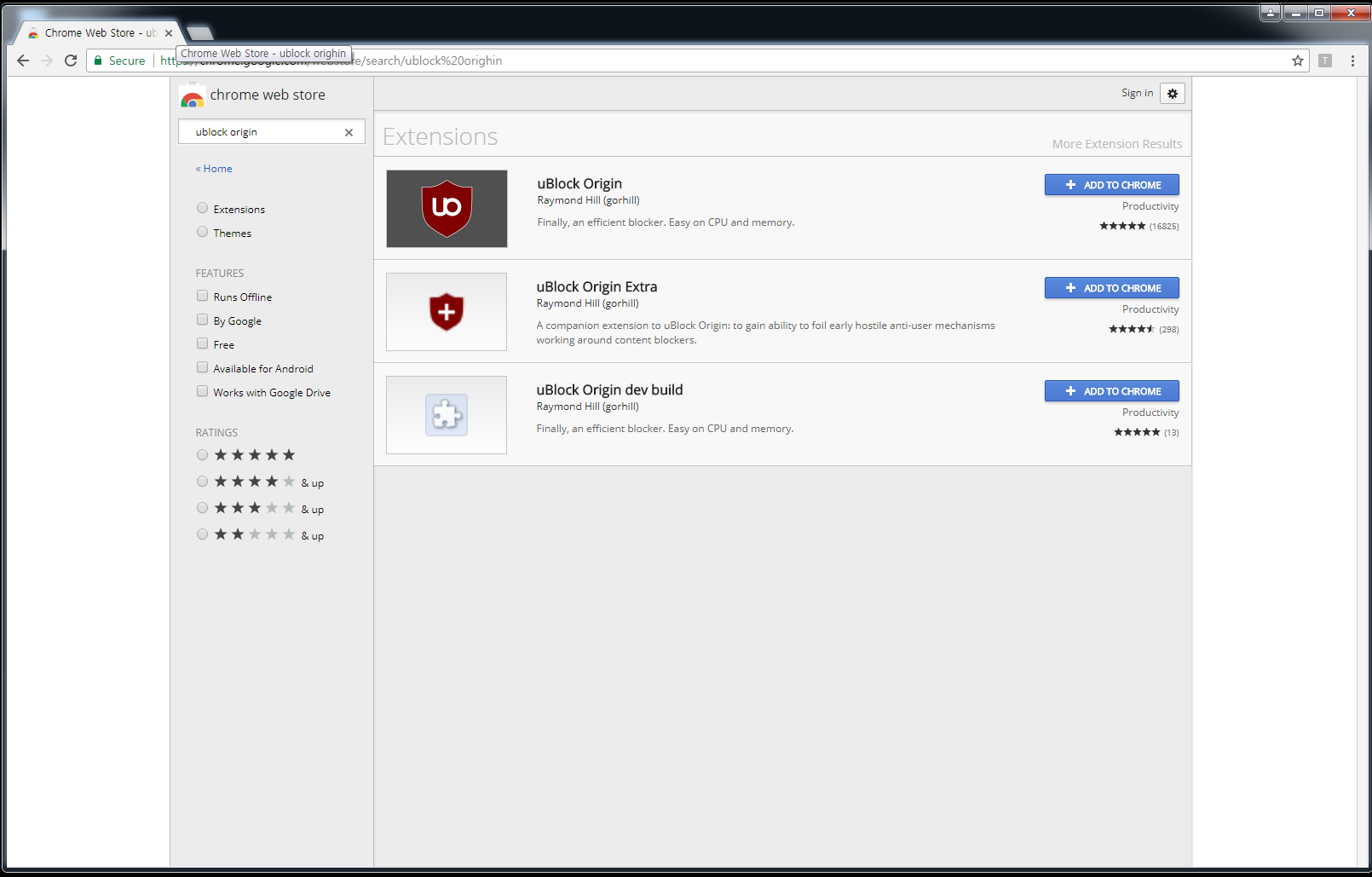Image resolution: width=1372 pixels, height=877 pixels.
Task: Tick the Free filter checkbox
Action: click(x=202, y=343)
